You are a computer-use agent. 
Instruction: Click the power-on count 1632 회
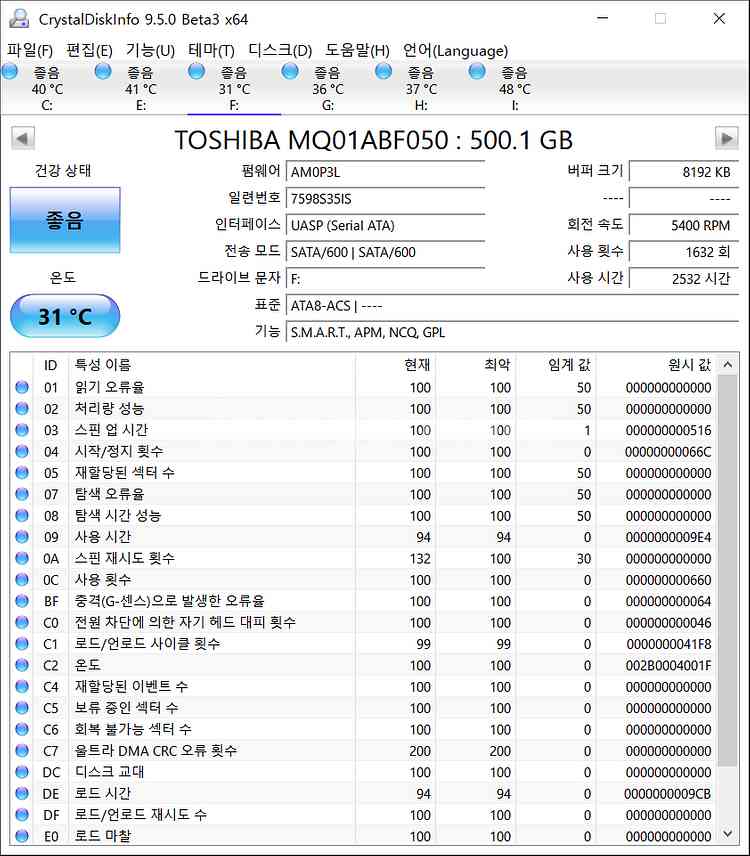tap(684, 252)
